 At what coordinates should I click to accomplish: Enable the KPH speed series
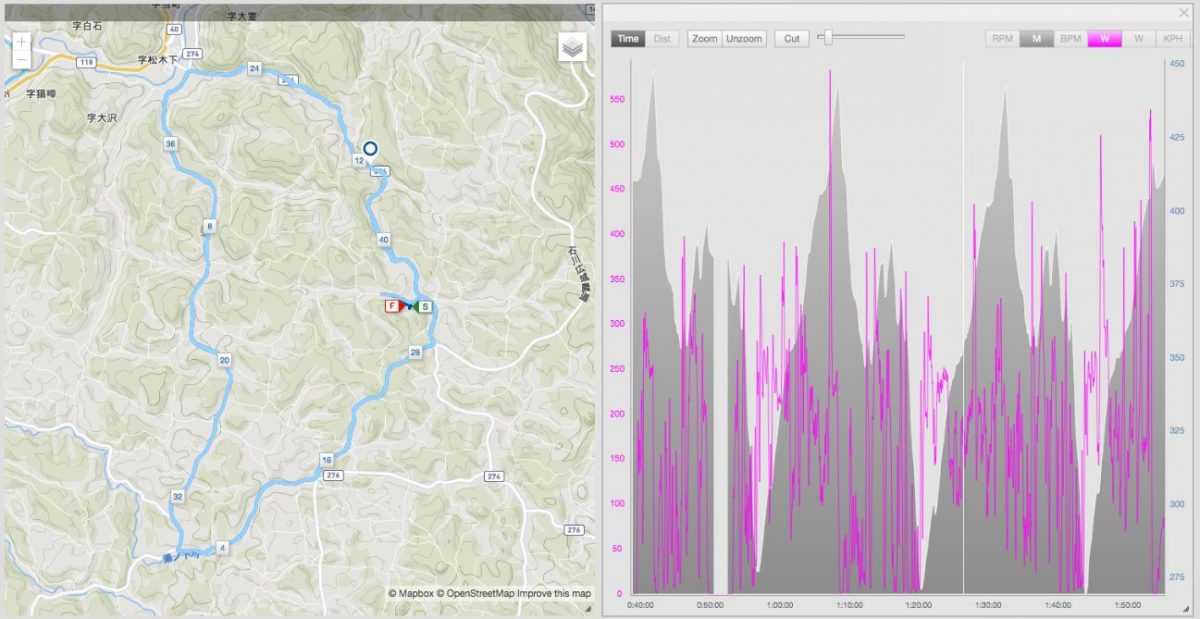tap(1172, 39)
